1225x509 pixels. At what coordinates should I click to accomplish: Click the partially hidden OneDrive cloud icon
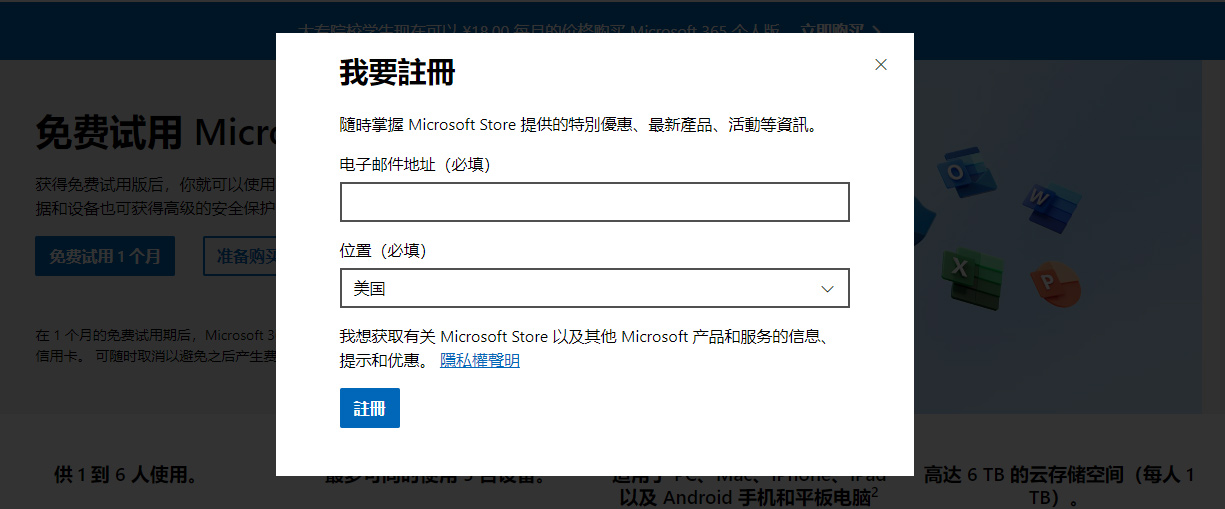pyautogui.click(x=922, y=213)
